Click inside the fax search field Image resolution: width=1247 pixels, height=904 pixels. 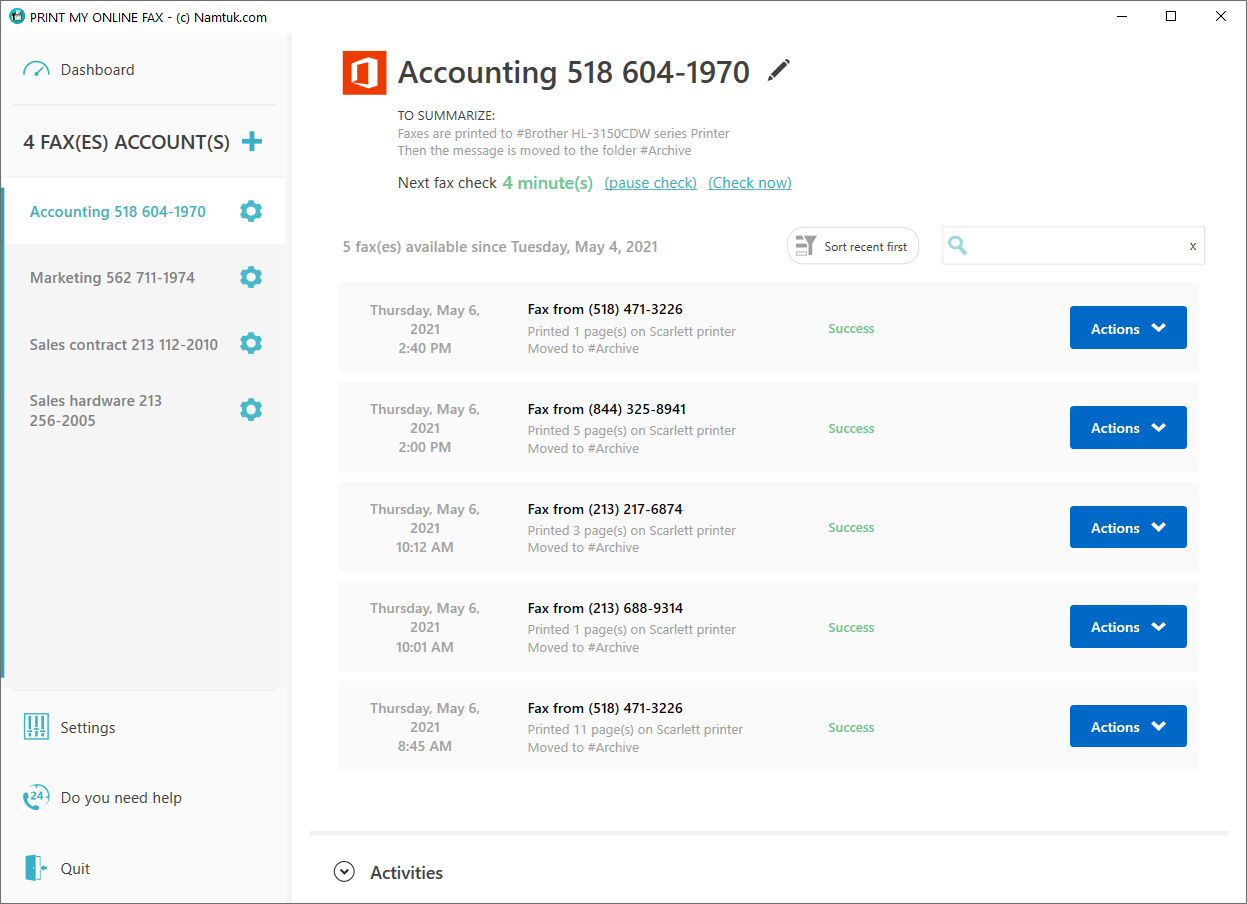tap(1075, 246)
